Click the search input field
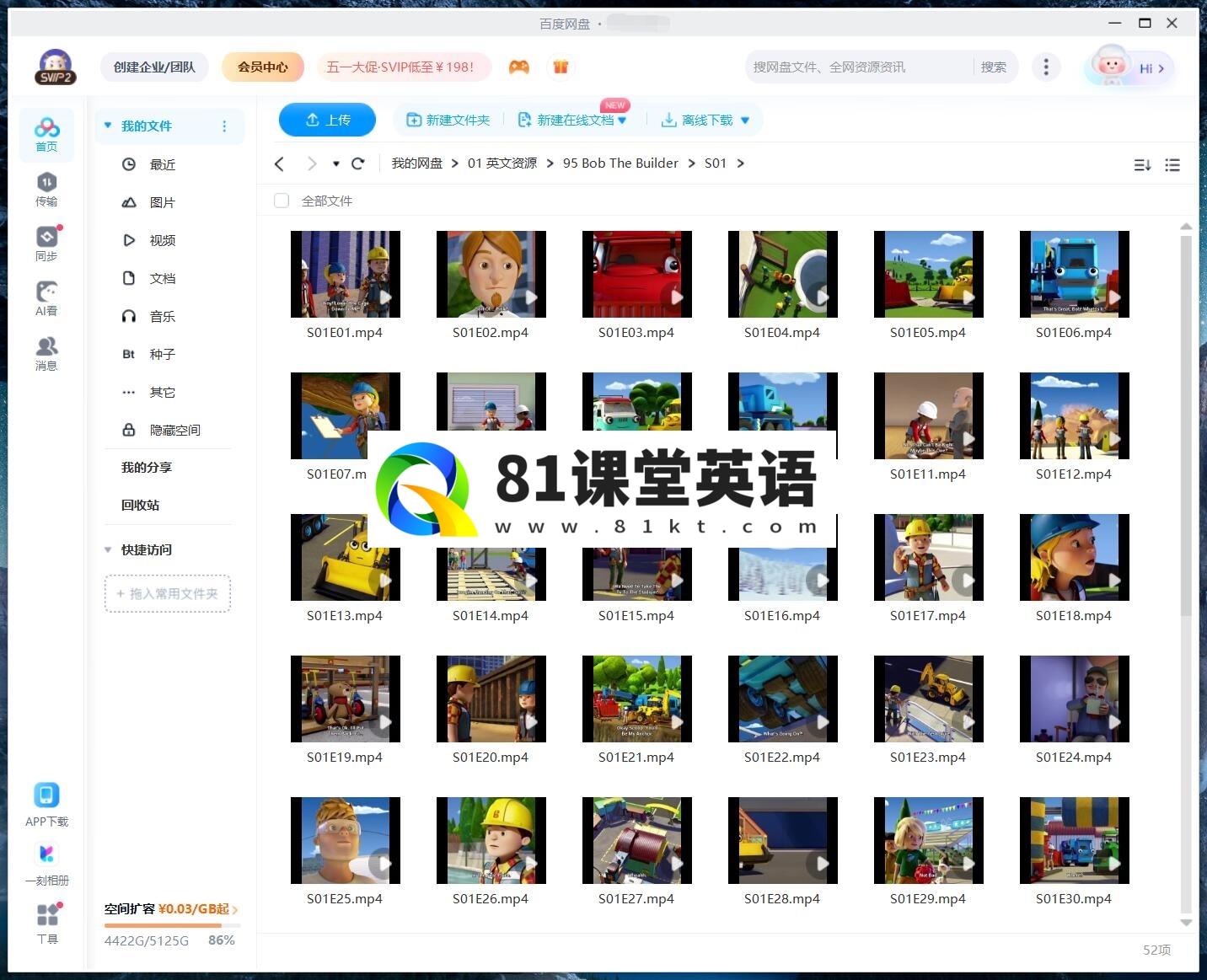Screen dimensions: 1207x980 coord(860,67)
